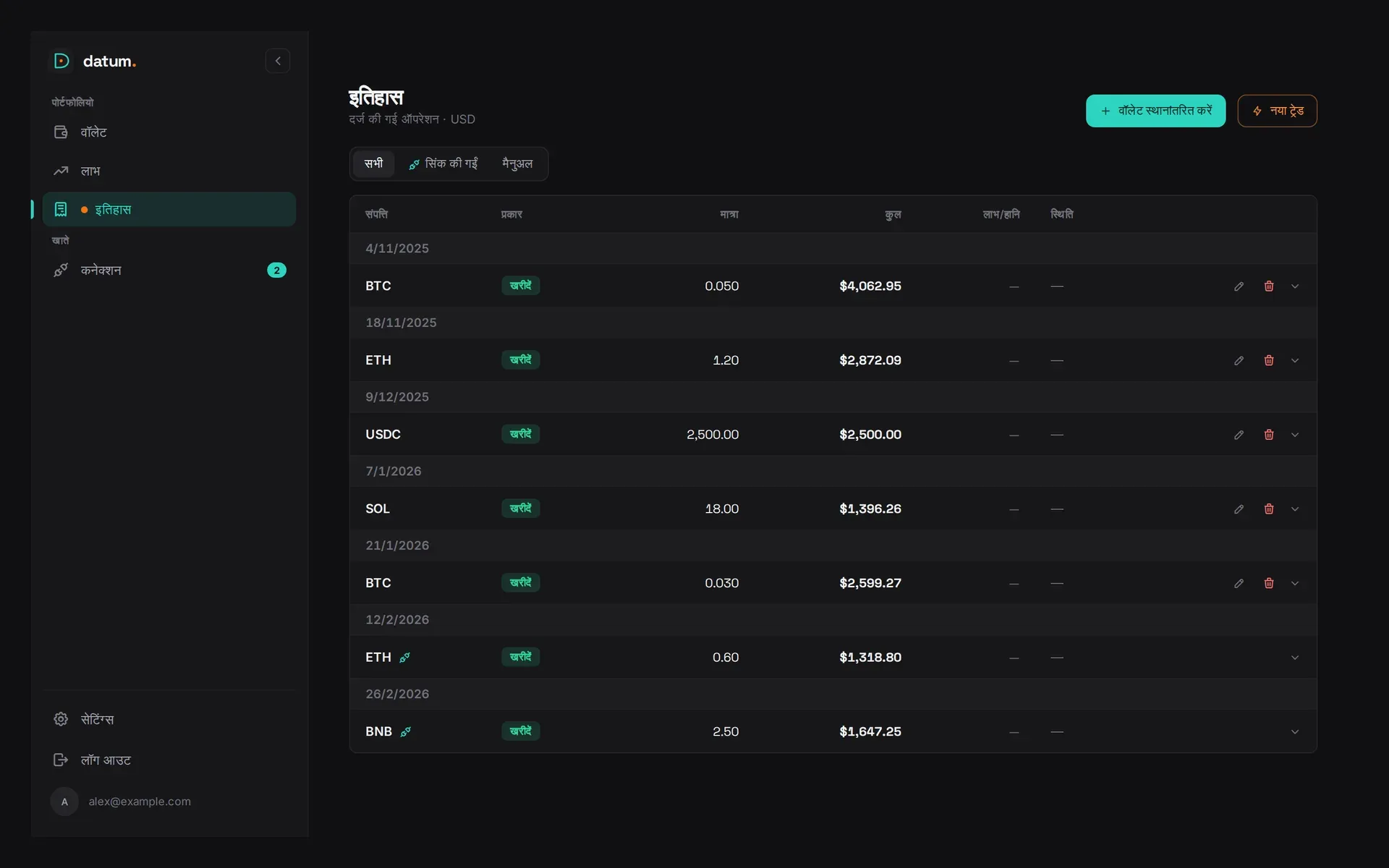This screenshot has height=868, width=1389.
Task: Click the SOL asset name
Action: (378, 509)
